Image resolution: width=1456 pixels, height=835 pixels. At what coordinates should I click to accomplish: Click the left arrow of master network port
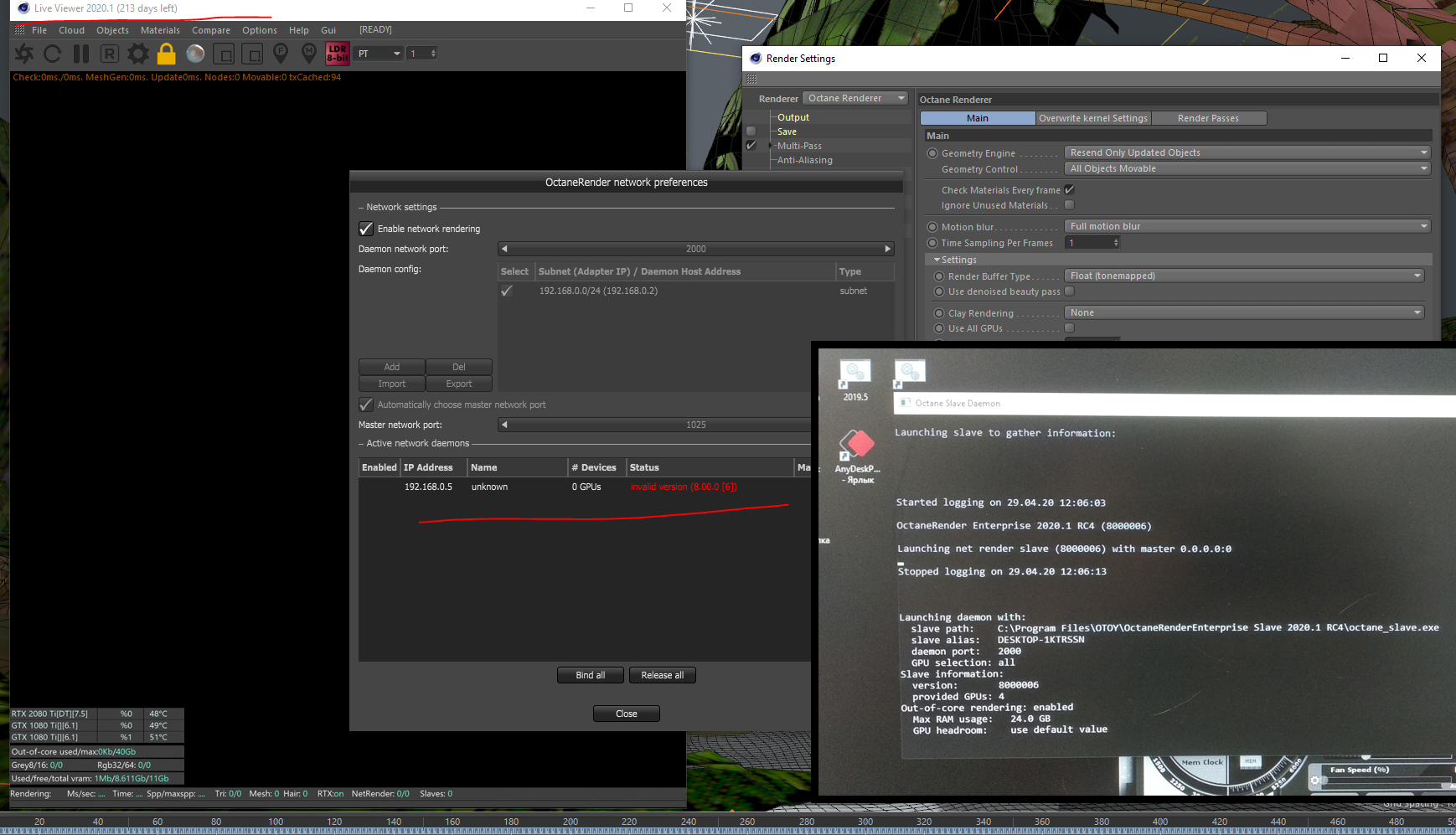(504, 425)
